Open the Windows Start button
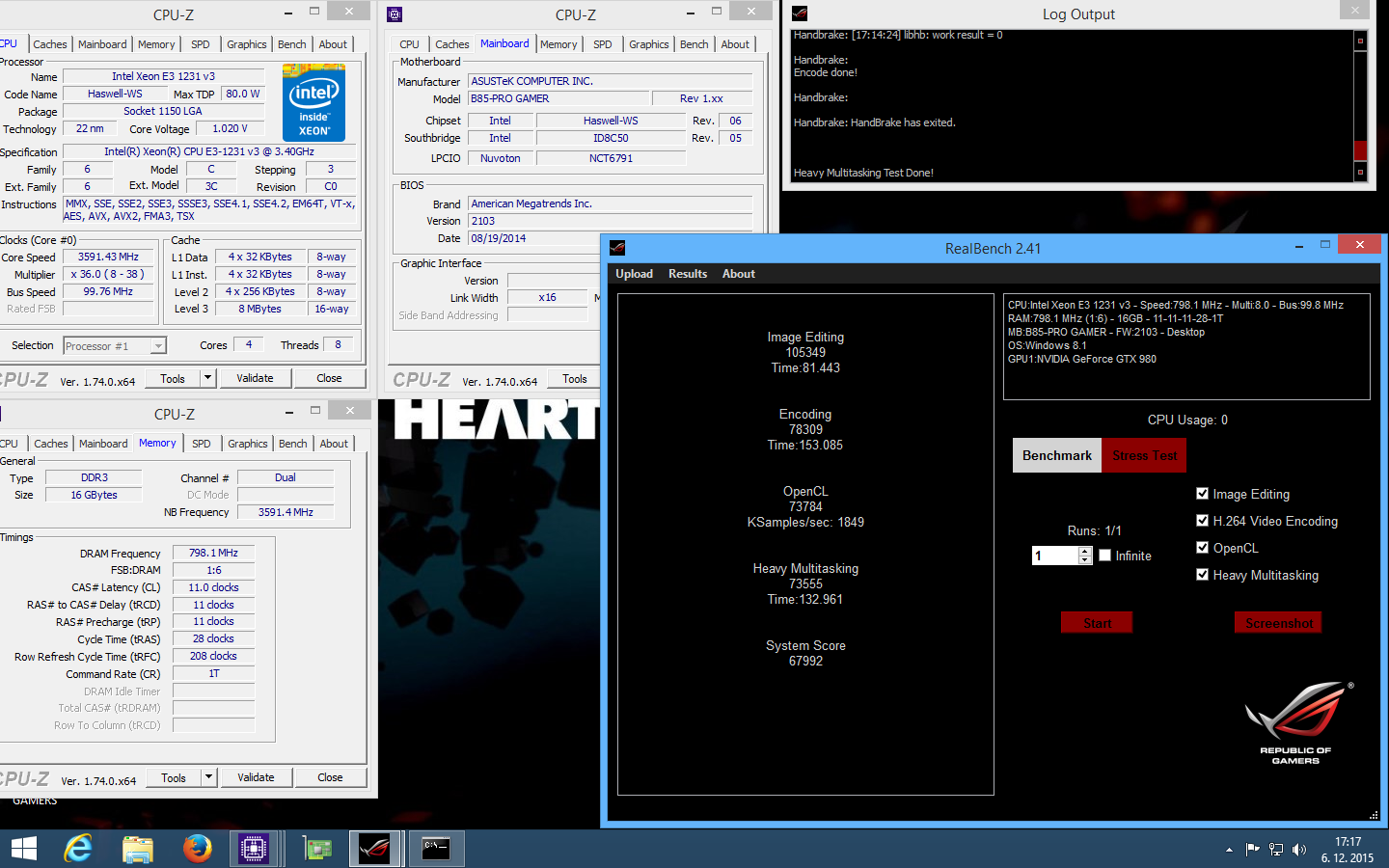Screen dimensions: 1389x868 pyautogui.click(x=23, y=849)
